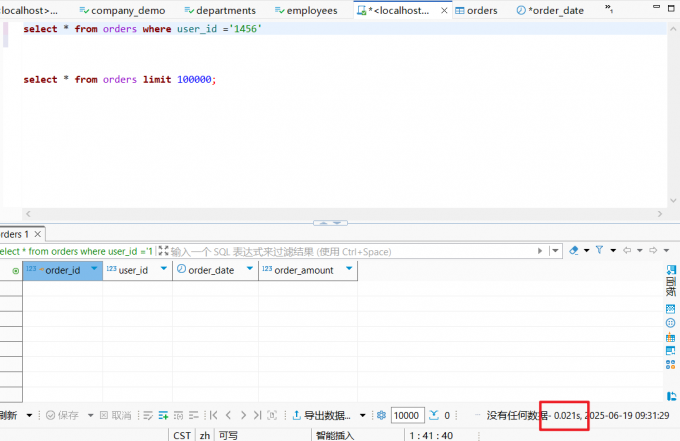This screenshot has height=441, width=680.
Task: Switch to the company_demo editor tab
Action: point(122,10)
